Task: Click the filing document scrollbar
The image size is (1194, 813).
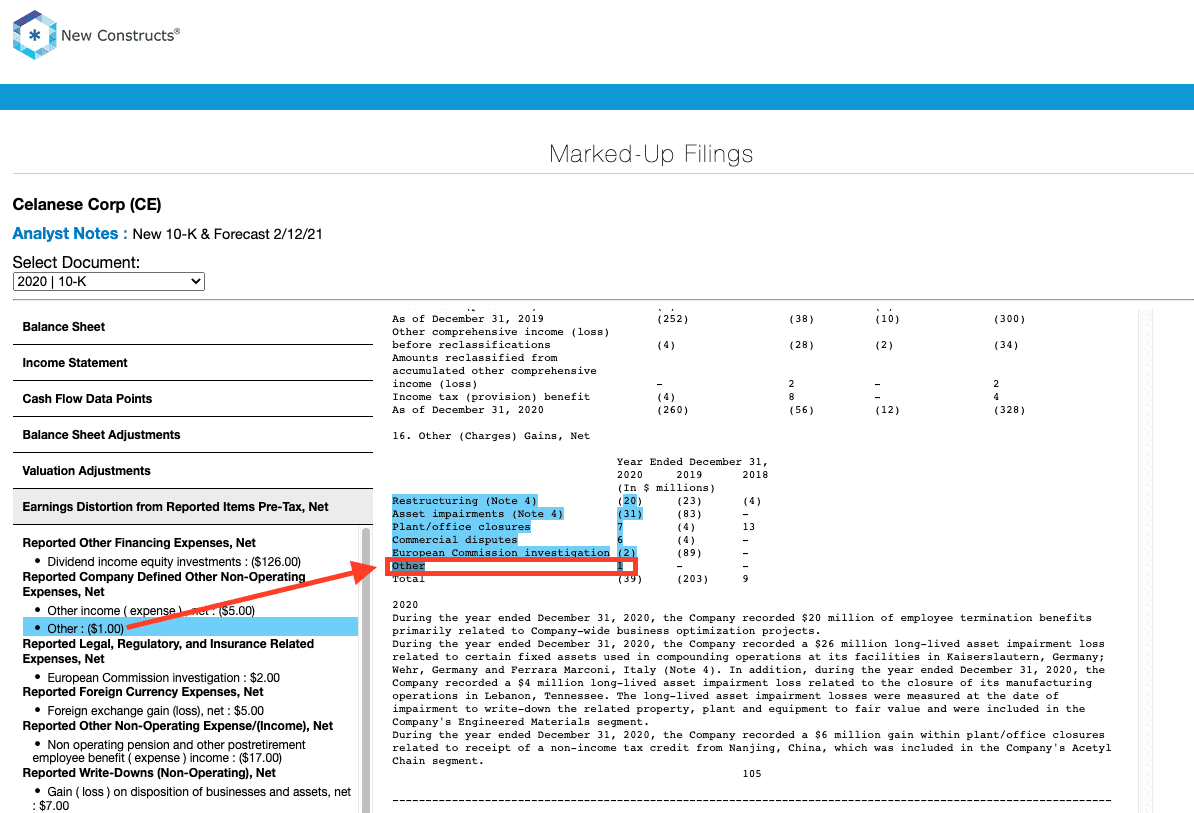Action: coord(1145,561)
